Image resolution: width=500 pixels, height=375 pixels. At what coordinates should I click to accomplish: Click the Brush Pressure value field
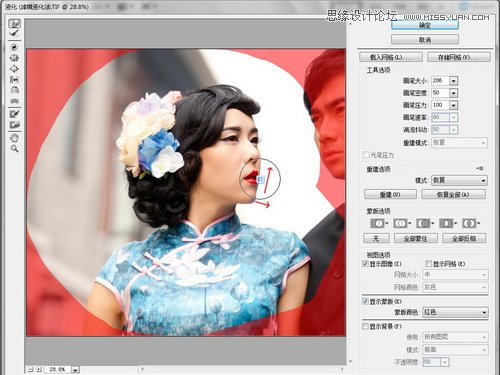(x=440, y=105)
